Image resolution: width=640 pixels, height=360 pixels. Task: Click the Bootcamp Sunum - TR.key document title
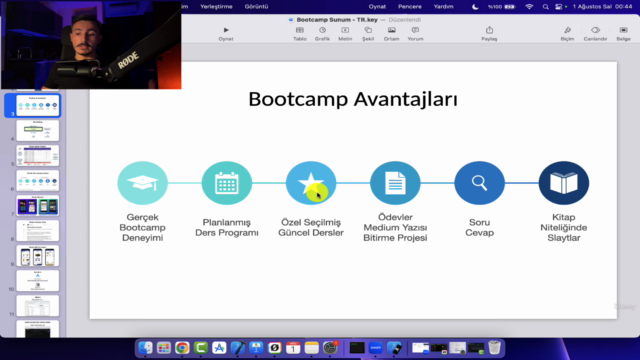click(337, 20)
